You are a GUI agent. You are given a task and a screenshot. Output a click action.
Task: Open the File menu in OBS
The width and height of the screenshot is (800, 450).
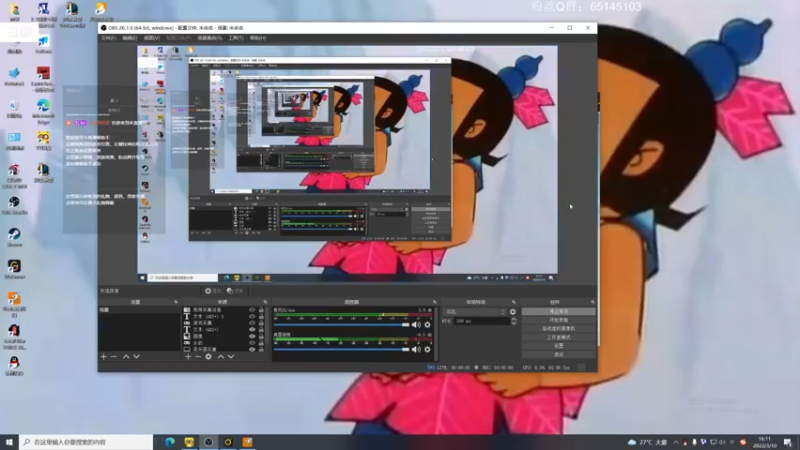point(108,38)
